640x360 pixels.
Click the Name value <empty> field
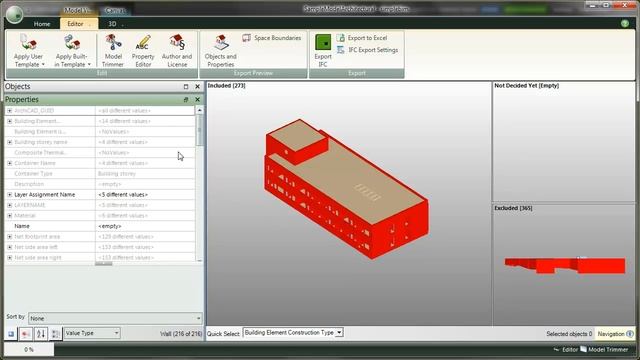145,226
